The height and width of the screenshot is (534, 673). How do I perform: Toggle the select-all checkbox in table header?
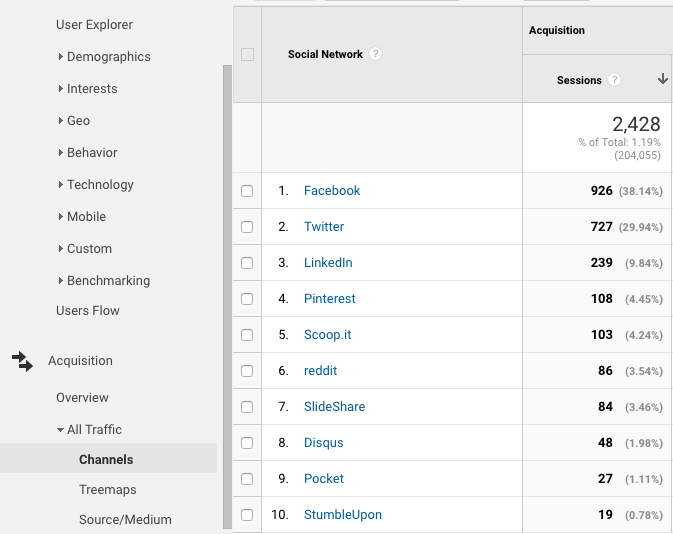click(247, 55)
